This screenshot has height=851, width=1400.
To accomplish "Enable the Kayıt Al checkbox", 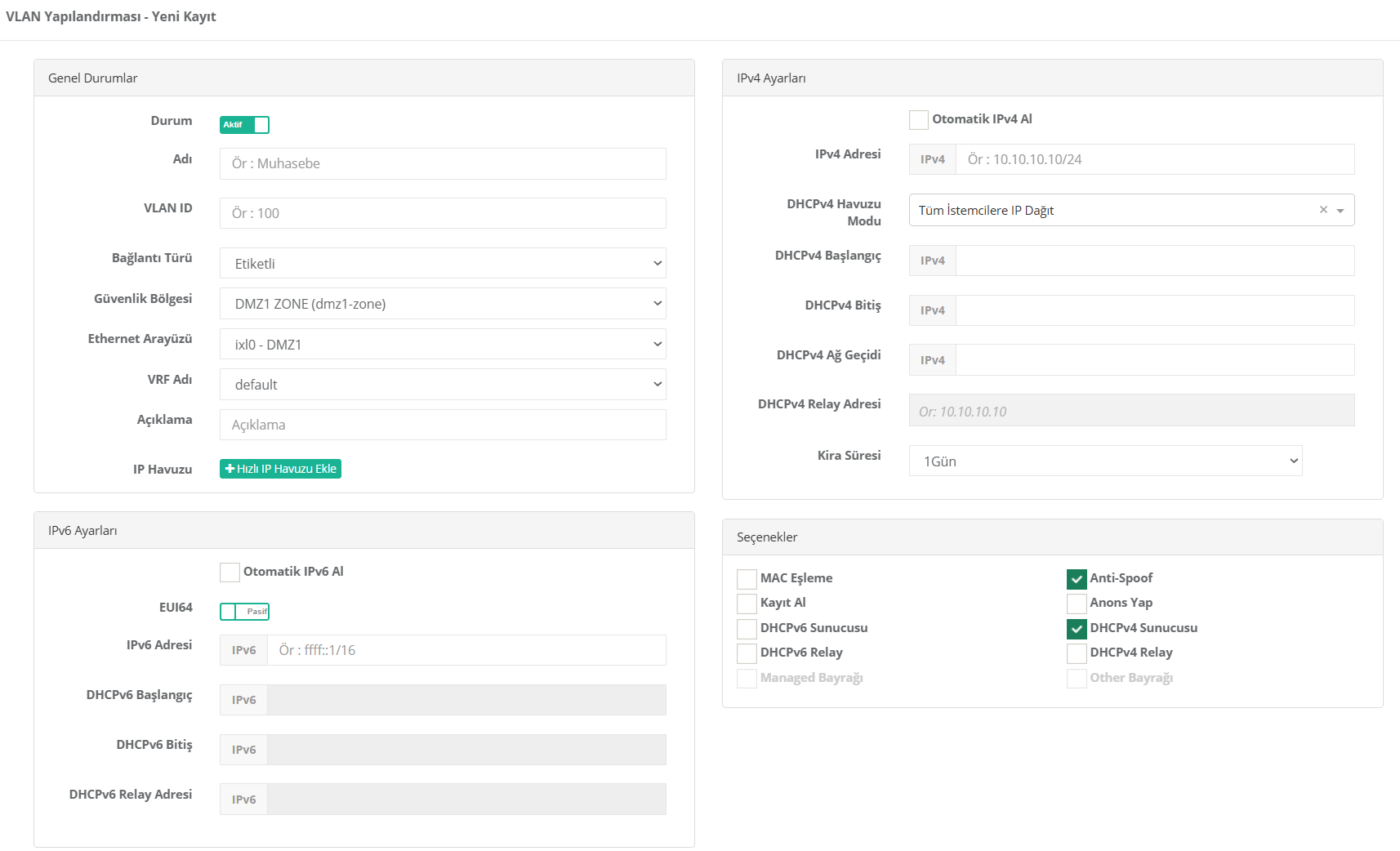I will 747,604.
